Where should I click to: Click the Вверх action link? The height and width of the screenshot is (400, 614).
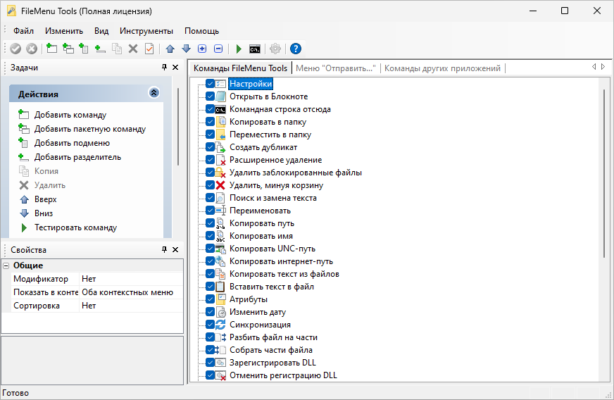pyautogui.click(x=45, y=199)
